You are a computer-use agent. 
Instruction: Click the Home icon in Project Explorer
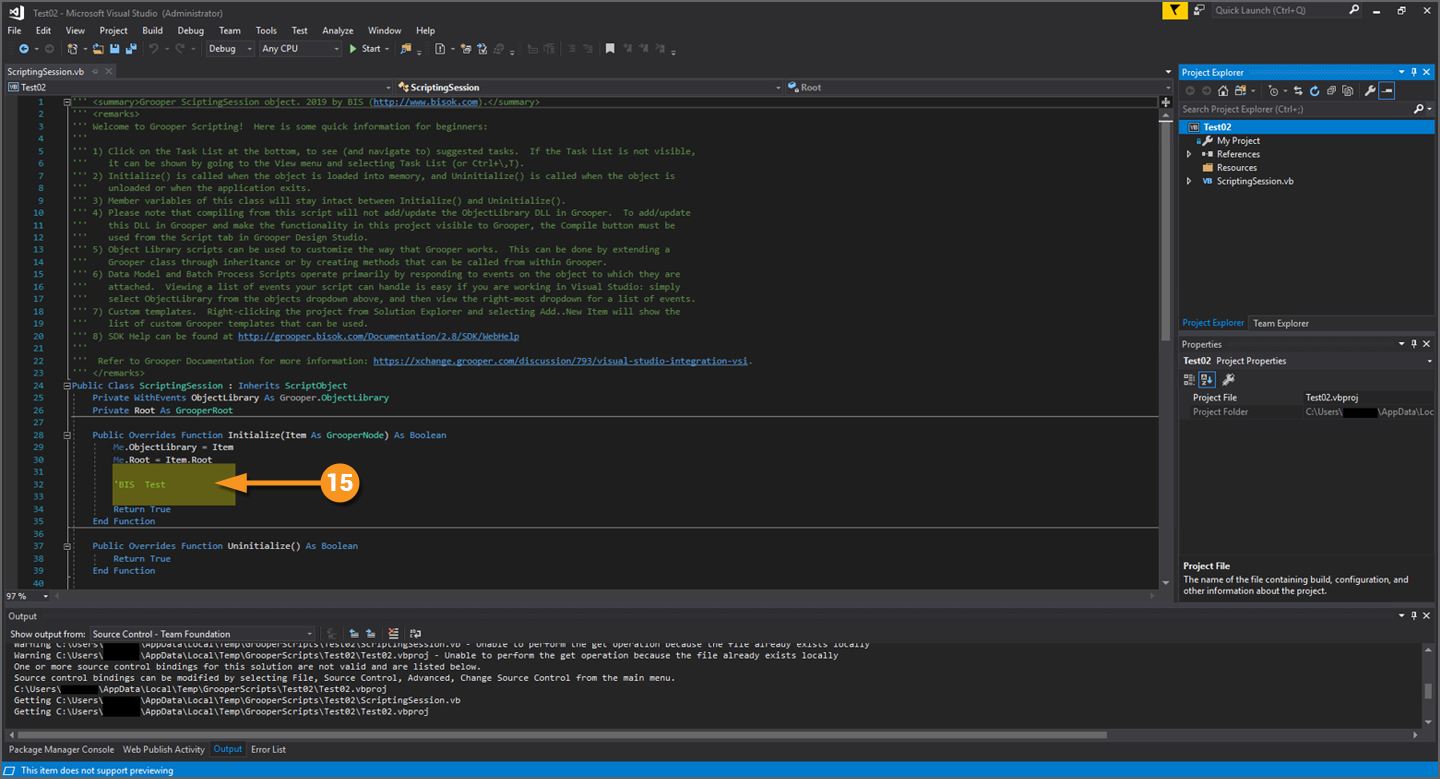click(x=1222, y=91)
